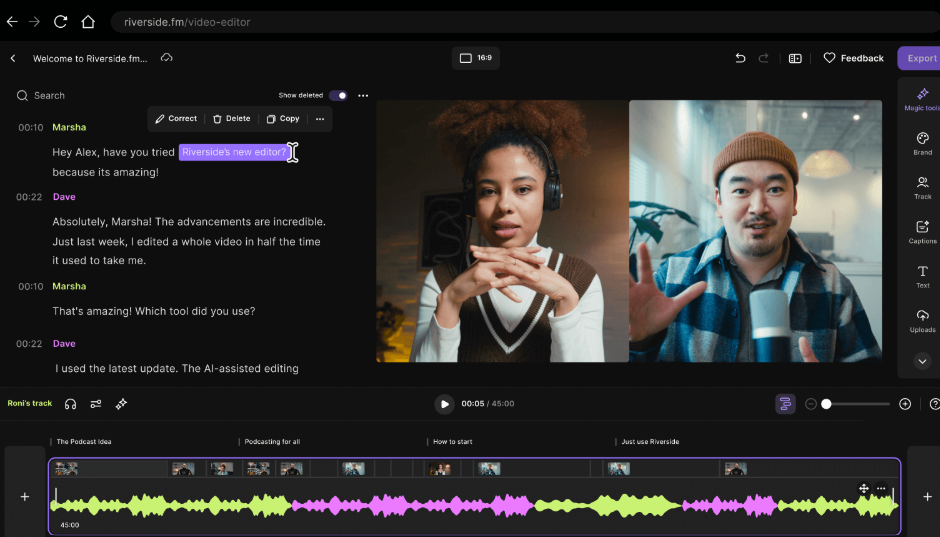Select highlighted phrase "Riverside's new editor?"
Viewport: 940px width, 537px height.
tap(235, 152)
